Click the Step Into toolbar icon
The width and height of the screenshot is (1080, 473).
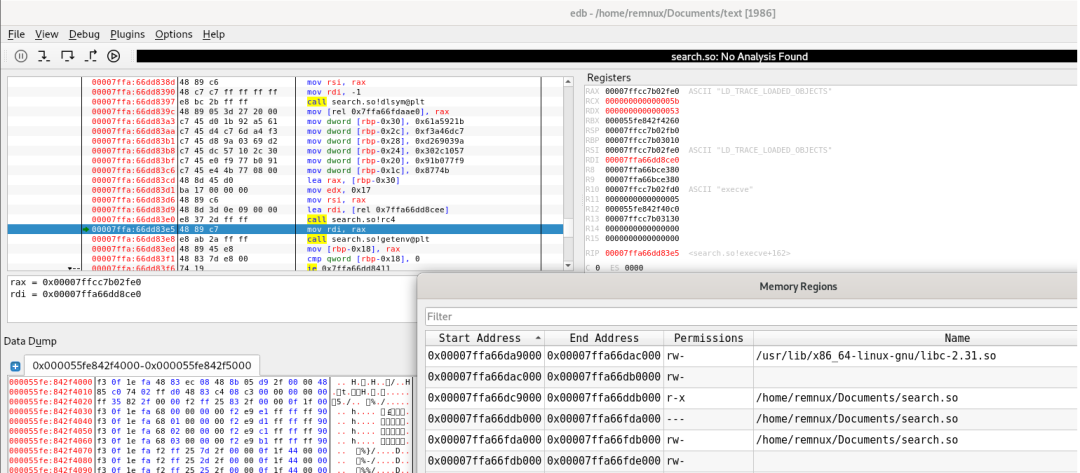point(43,57)
